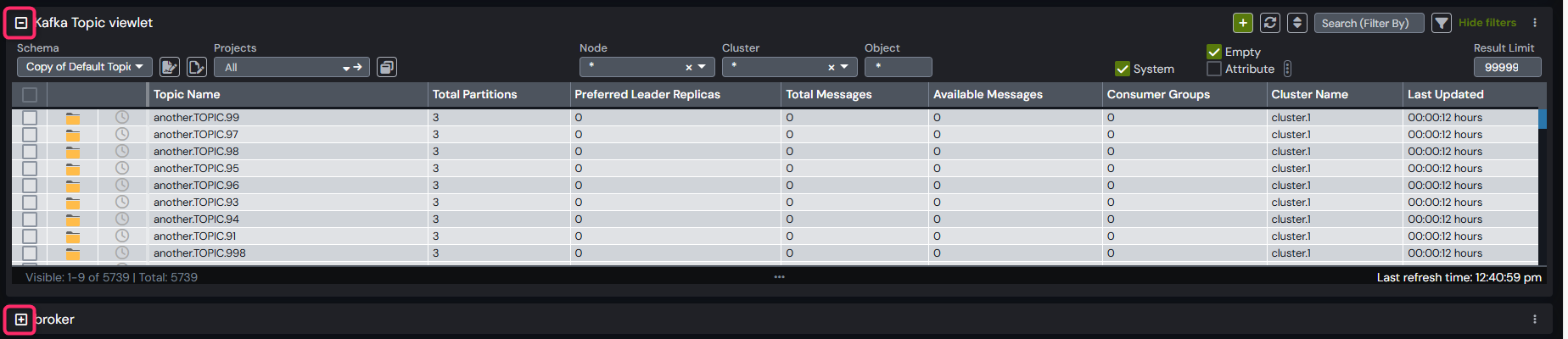The width and height of the screenshot is (1568, 339).
Task: Click the funnel filter icon
Action: 1442,23
